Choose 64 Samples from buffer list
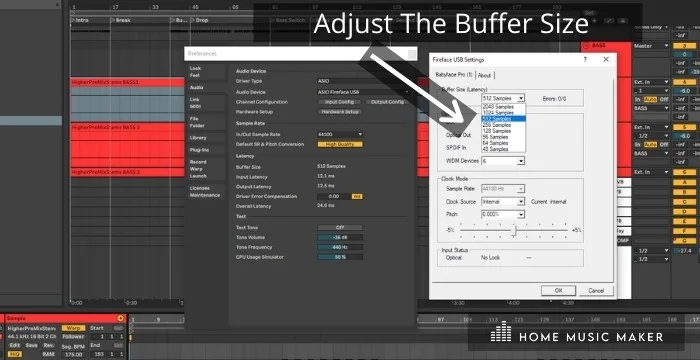Viewport: 700px width, 360px height. (x=504, y=143)
